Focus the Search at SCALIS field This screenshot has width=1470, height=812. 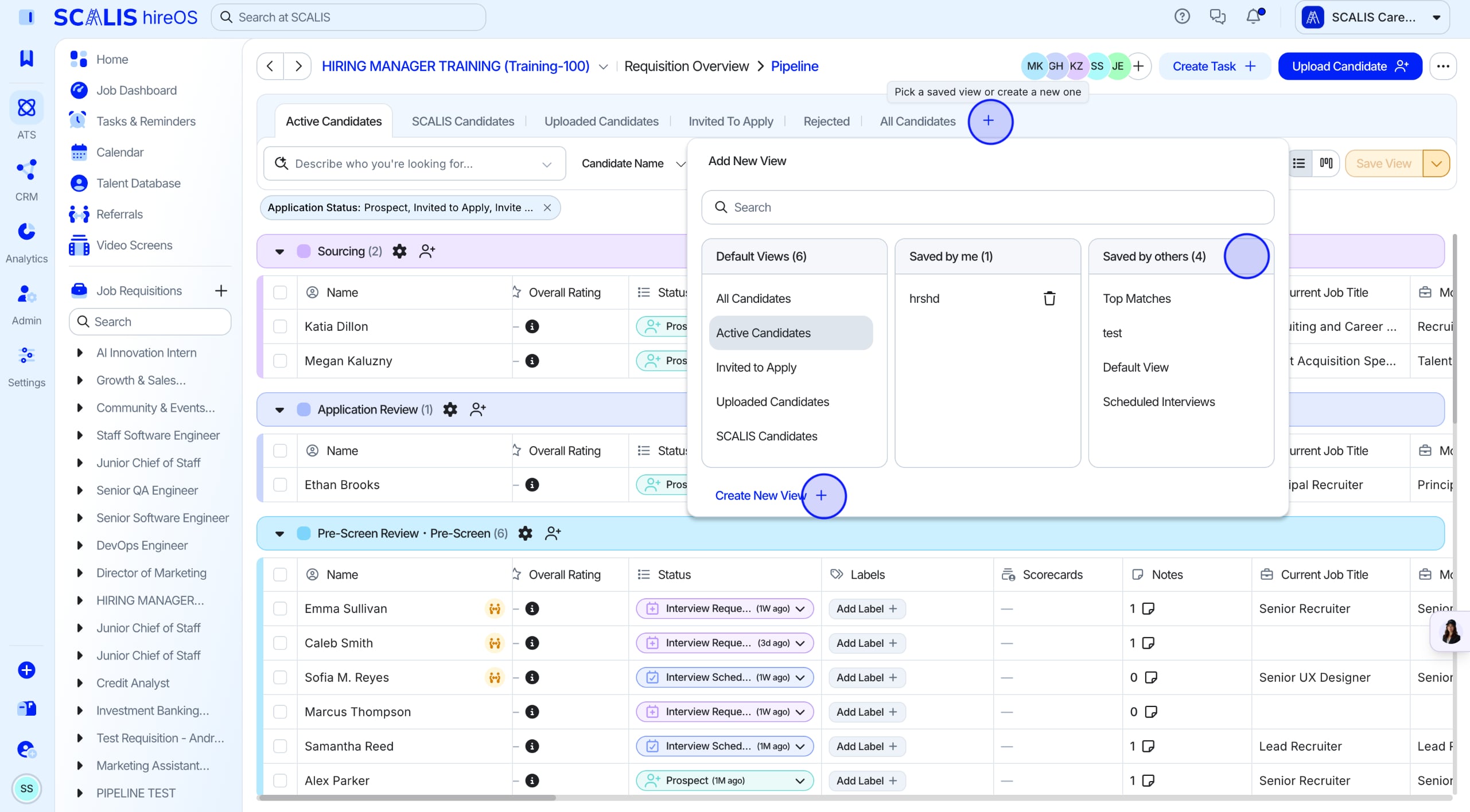348,17
